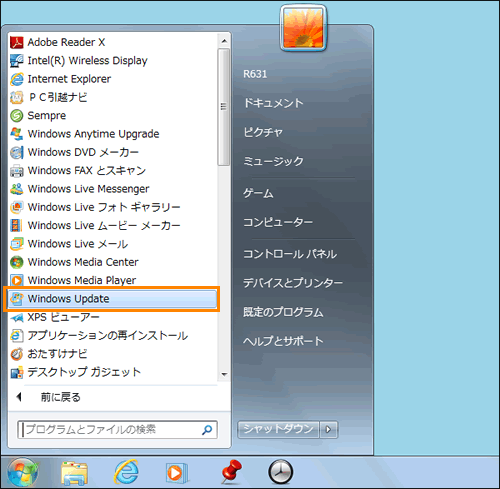Click the scrollbar up arrow in the program list

224,41
